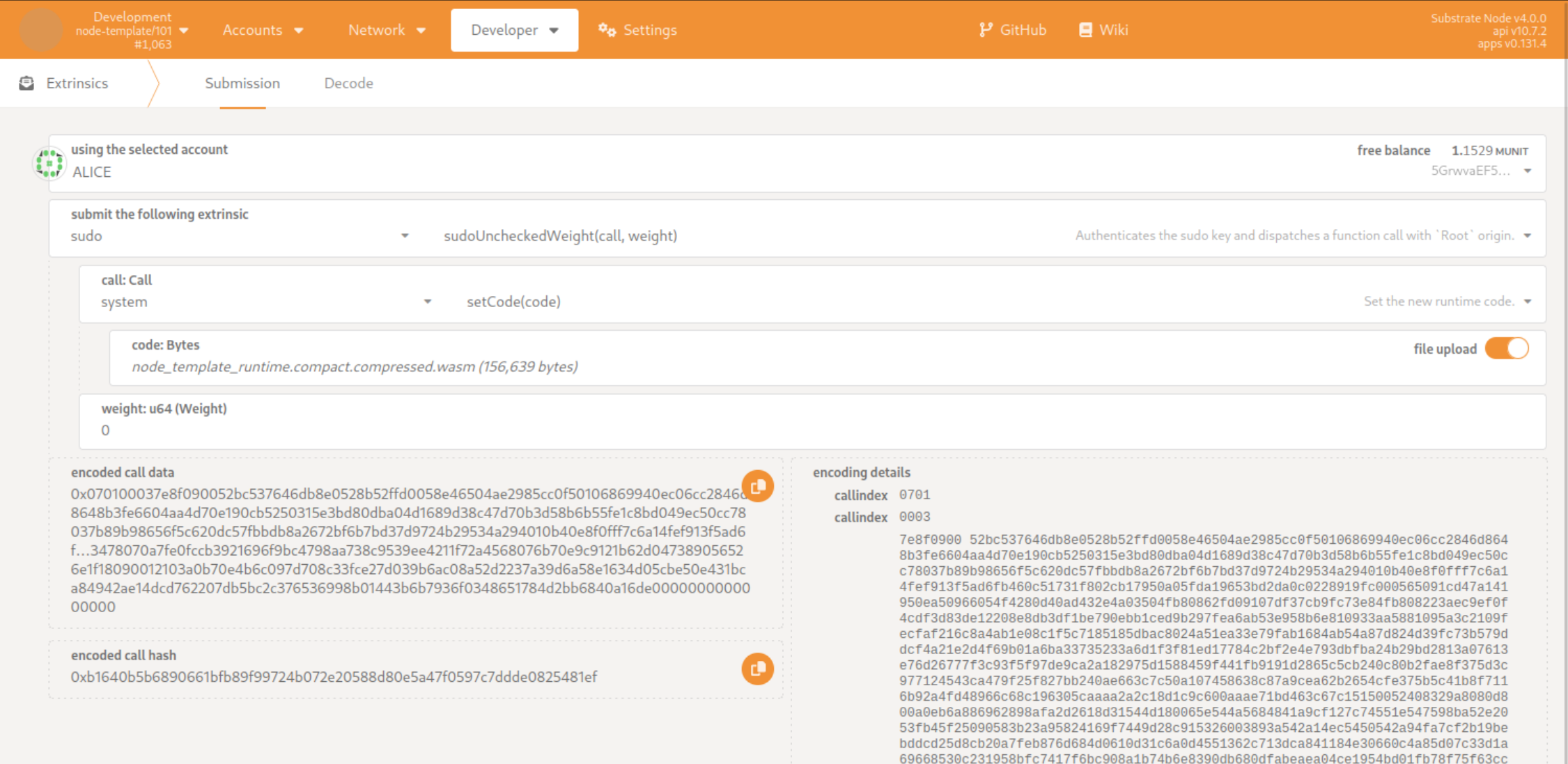Click the Extrinsics envelope icon
Viewport: 1568px width, 764px height.
coord(26,83)
